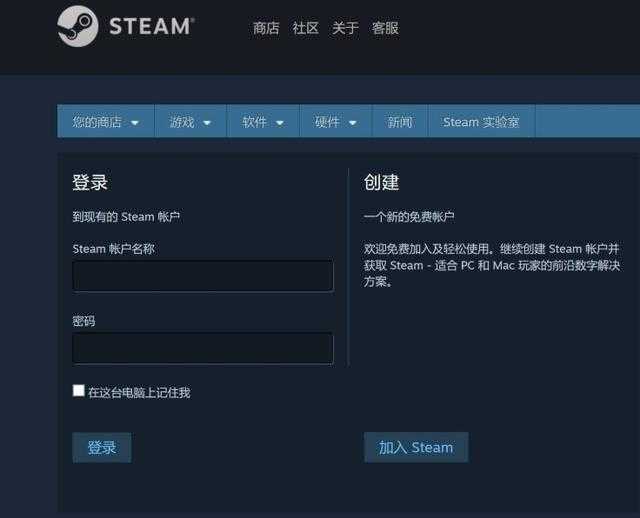Click into the 密码 password field
Screen dimensions: 640x518
point(203,348)
